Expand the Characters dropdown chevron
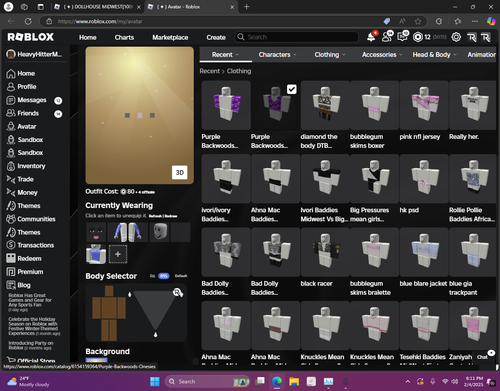This screenshot has width=500, height=391. coord(295,55)
